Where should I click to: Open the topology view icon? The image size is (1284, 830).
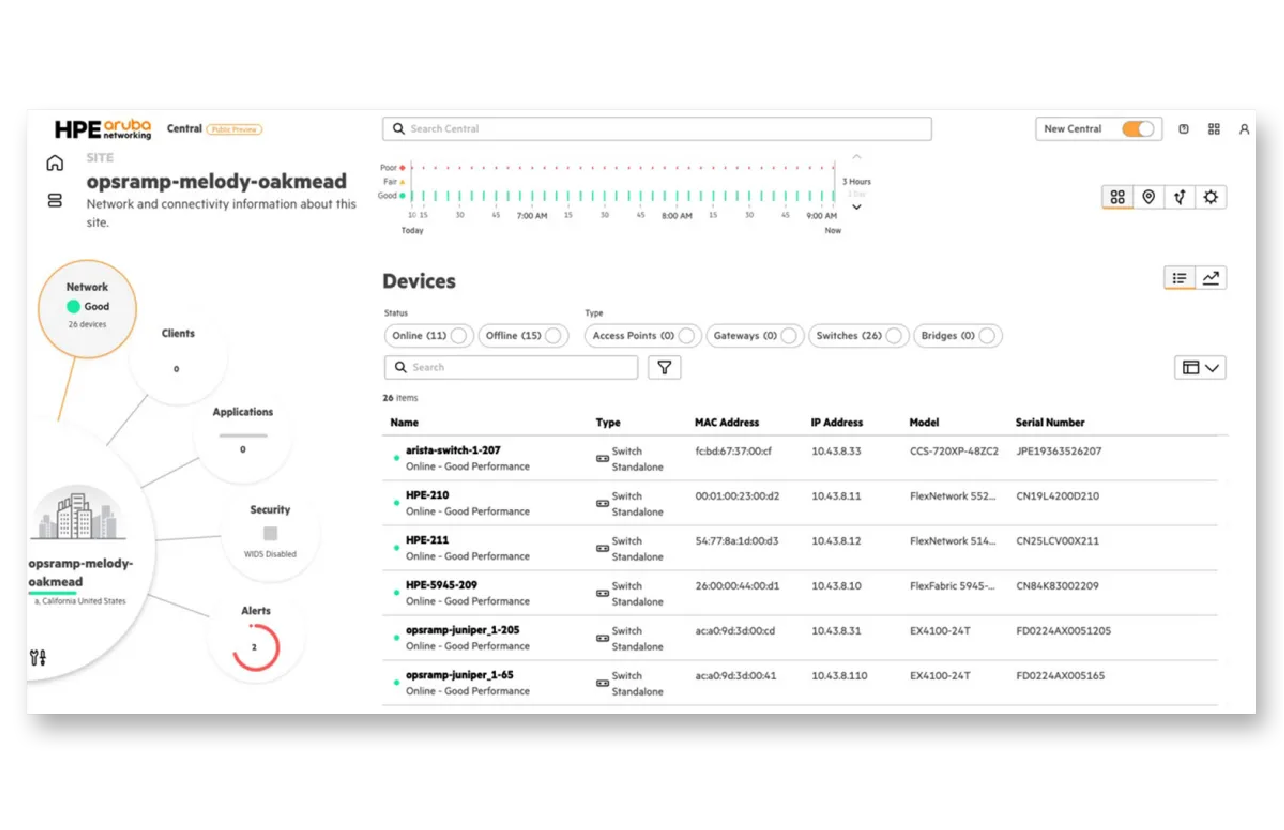pos(1180,197)
